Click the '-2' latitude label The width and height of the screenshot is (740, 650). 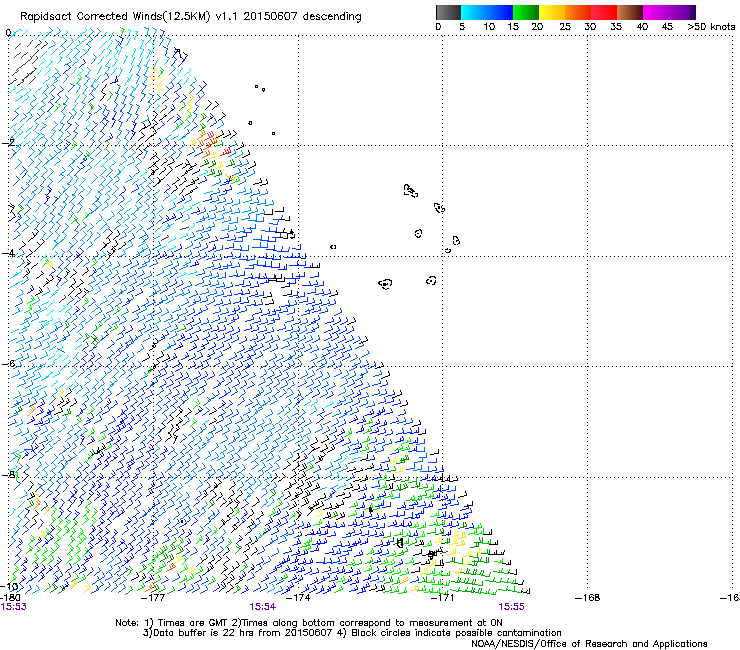pos(9,143)
